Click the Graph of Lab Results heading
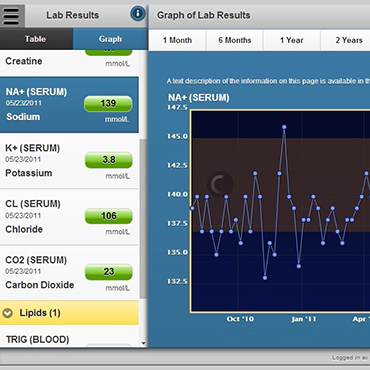The image size is (370, 370). click(203, 15)
